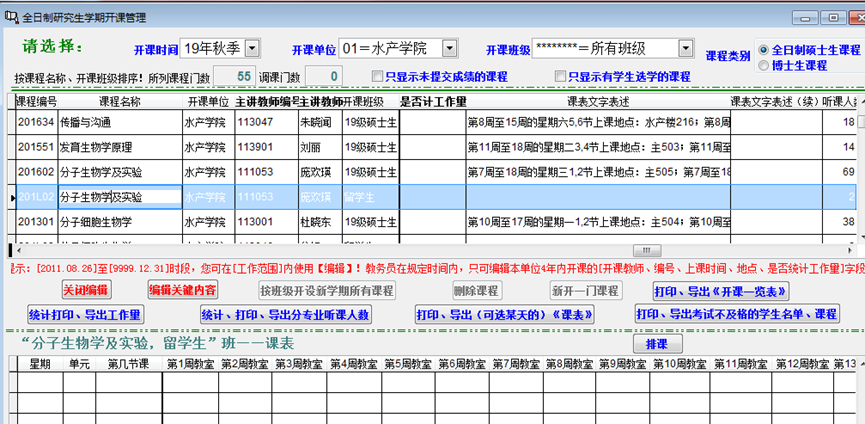The width and height of the screenshot is (865, 424).
Task: Select the 博士生课程 radio option
Action: coord(765,65)
